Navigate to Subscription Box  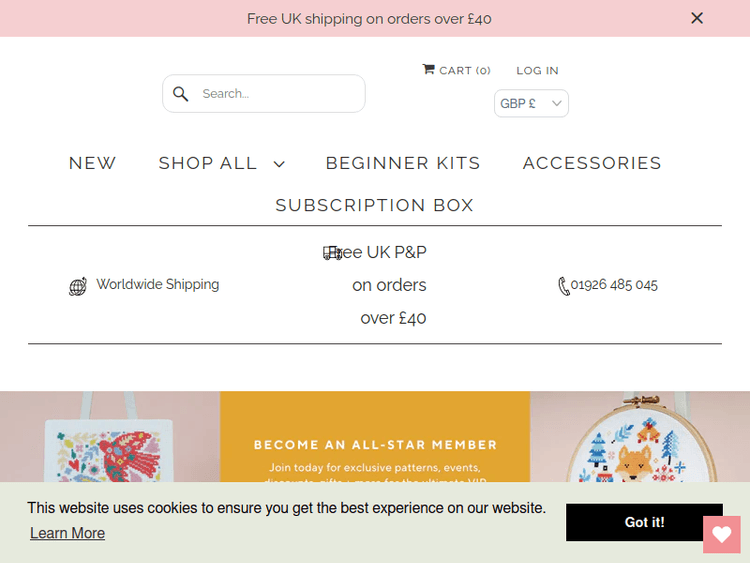pos(375,205)
